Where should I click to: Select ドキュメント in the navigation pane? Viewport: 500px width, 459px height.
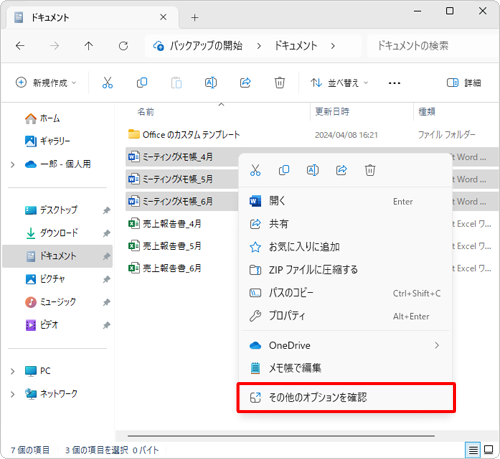click(x=57, y=256)
